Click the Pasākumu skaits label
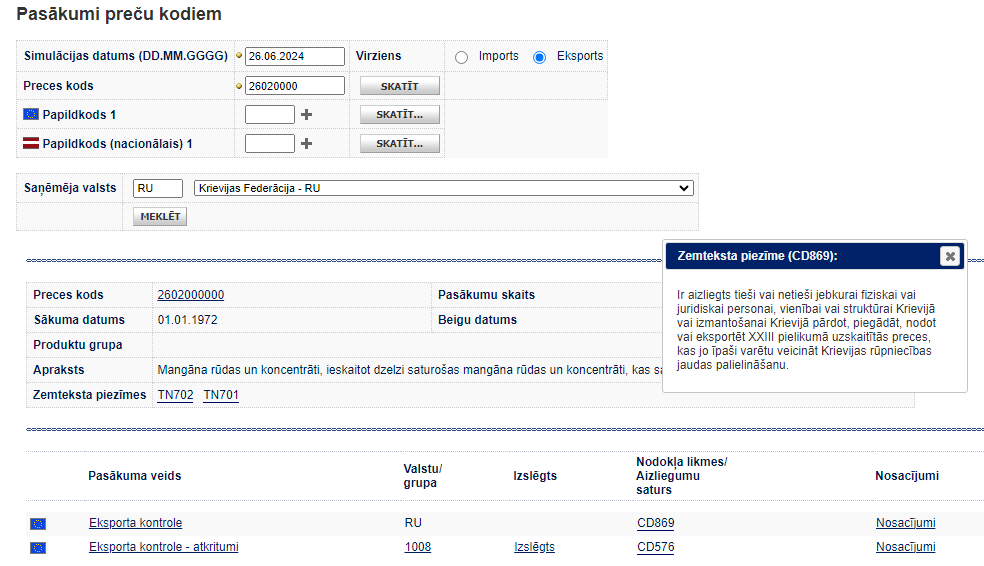This screenshot has width=984, height=566. (486, 295)
